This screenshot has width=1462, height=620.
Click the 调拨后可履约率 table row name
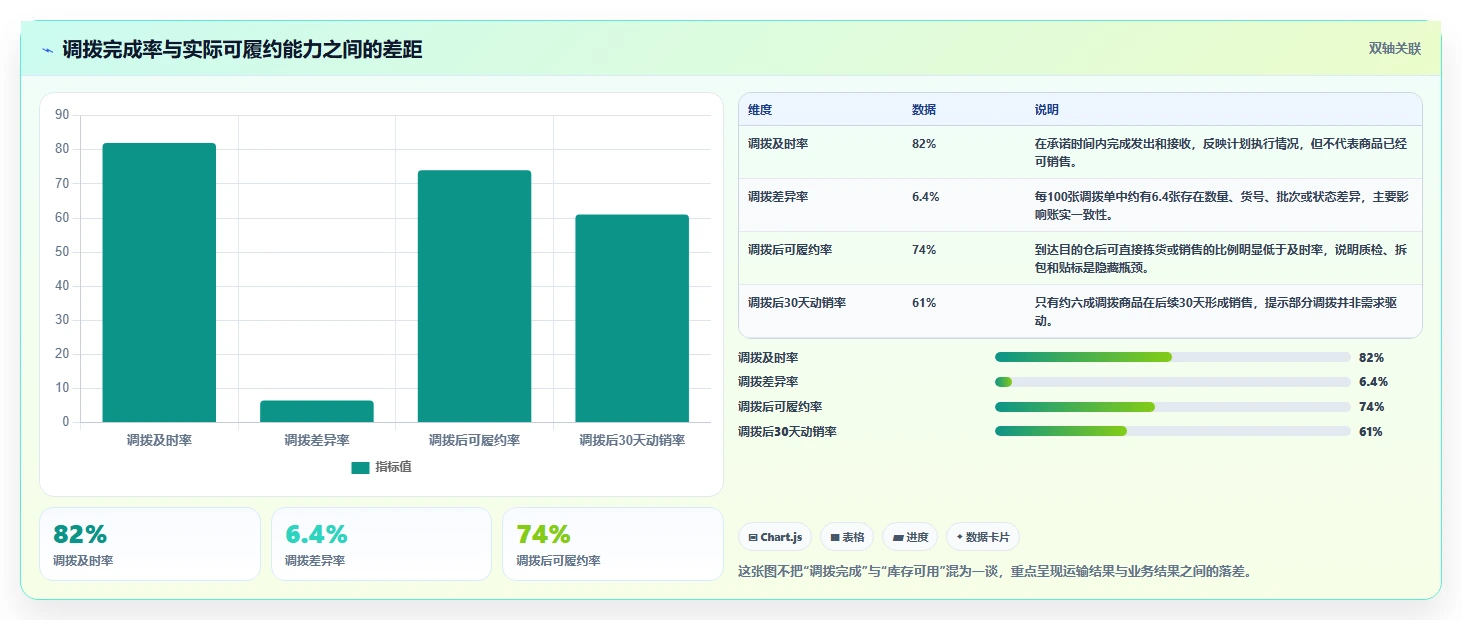(x=790, y=250)
